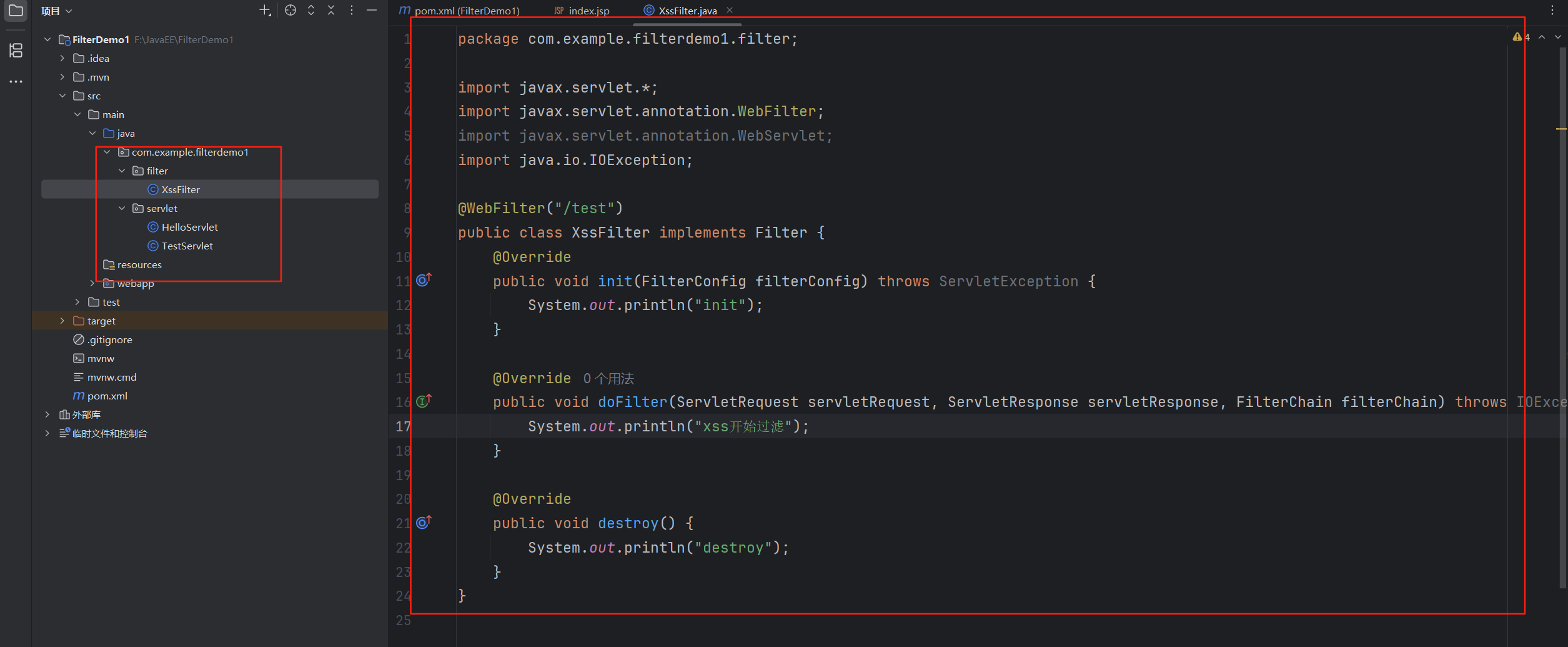Expand the webapp folder
The image size is (1568, 647).
(x=92, y=283)
